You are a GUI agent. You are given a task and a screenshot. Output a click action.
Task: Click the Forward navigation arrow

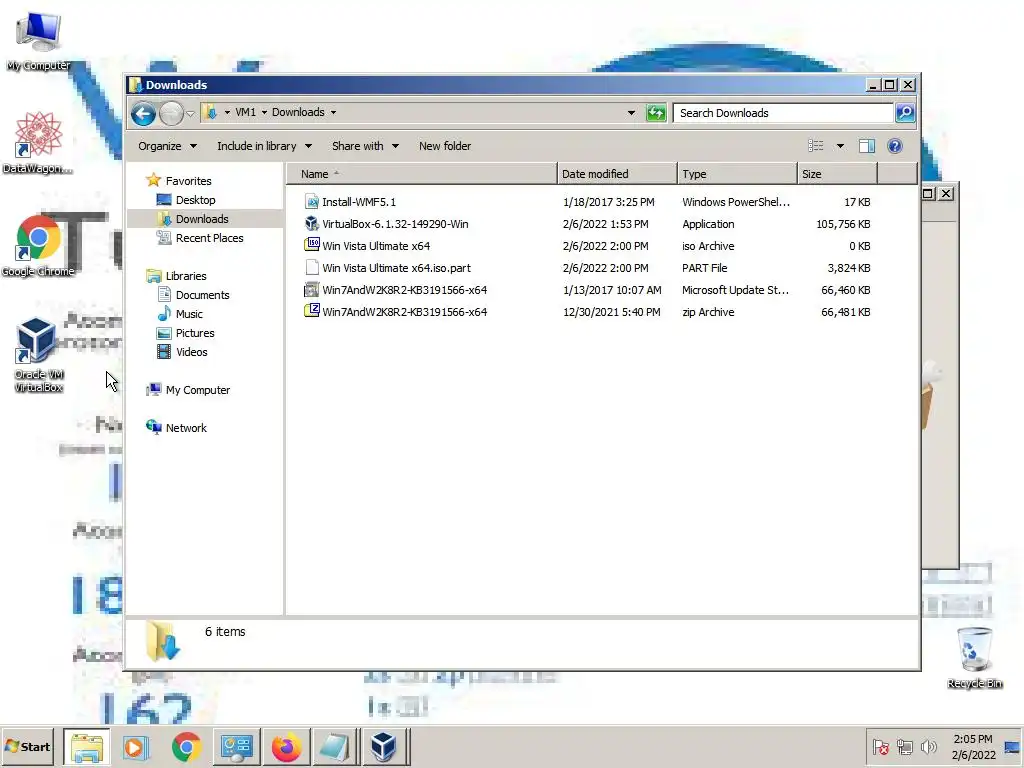tap(172, 114)
